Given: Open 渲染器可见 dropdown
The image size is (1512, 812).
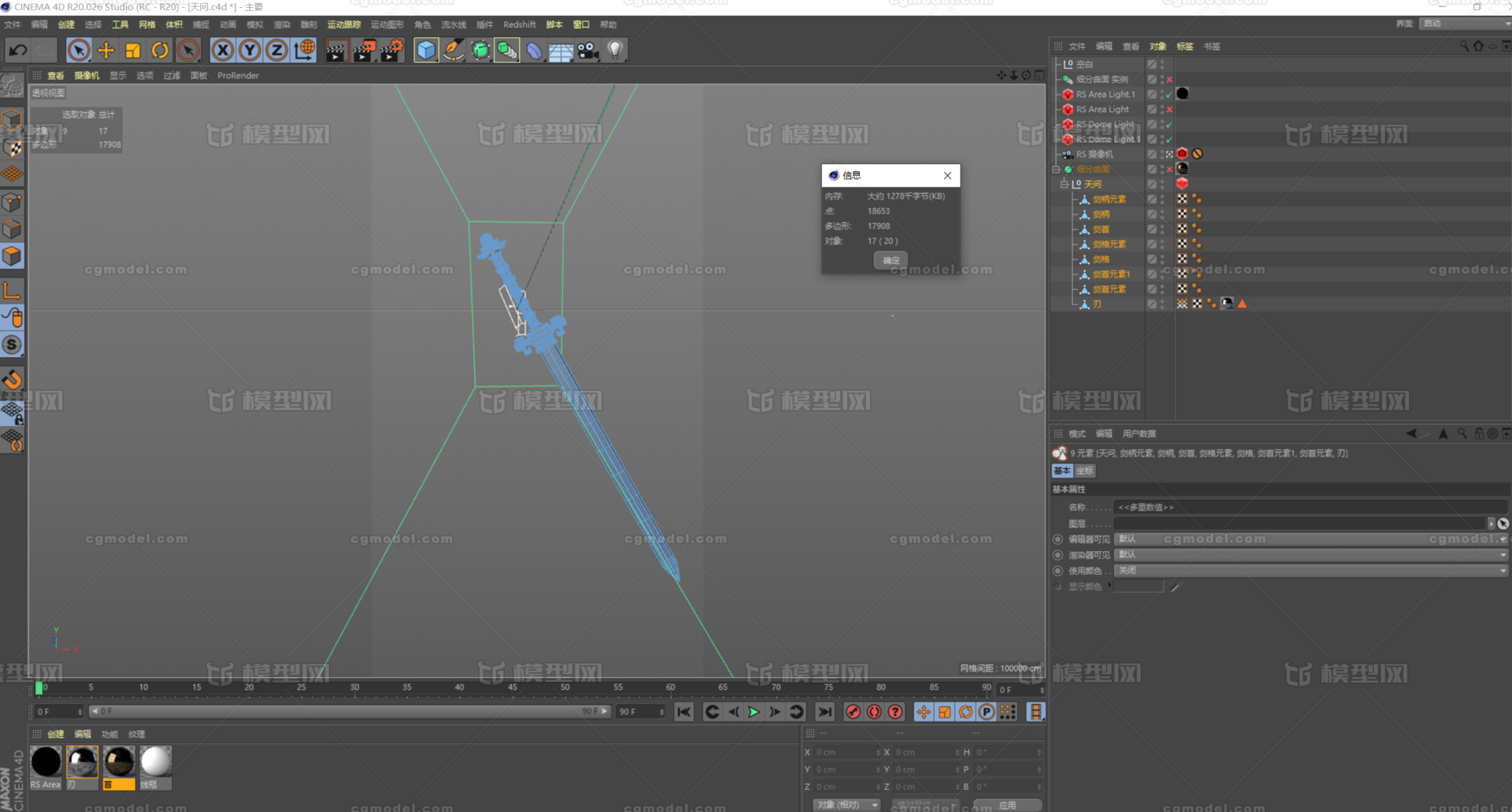Looking at the screenshot, I should (1312, 555).
